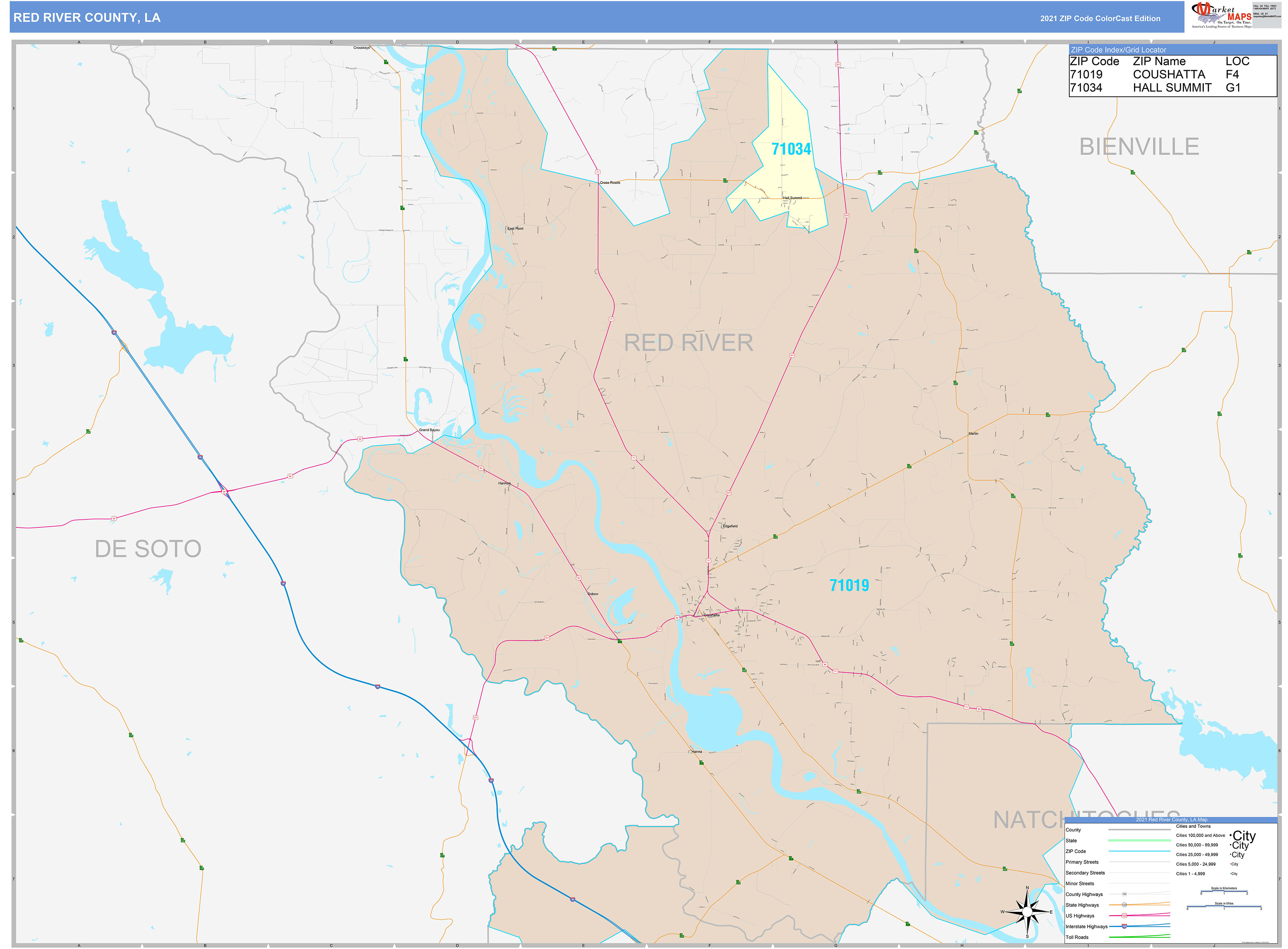The height and width of the screenshot is (949, 1288).
Task: Click '2021 ZIP Code ColorCast Edition' text
Action: (x=1100, y=18)
